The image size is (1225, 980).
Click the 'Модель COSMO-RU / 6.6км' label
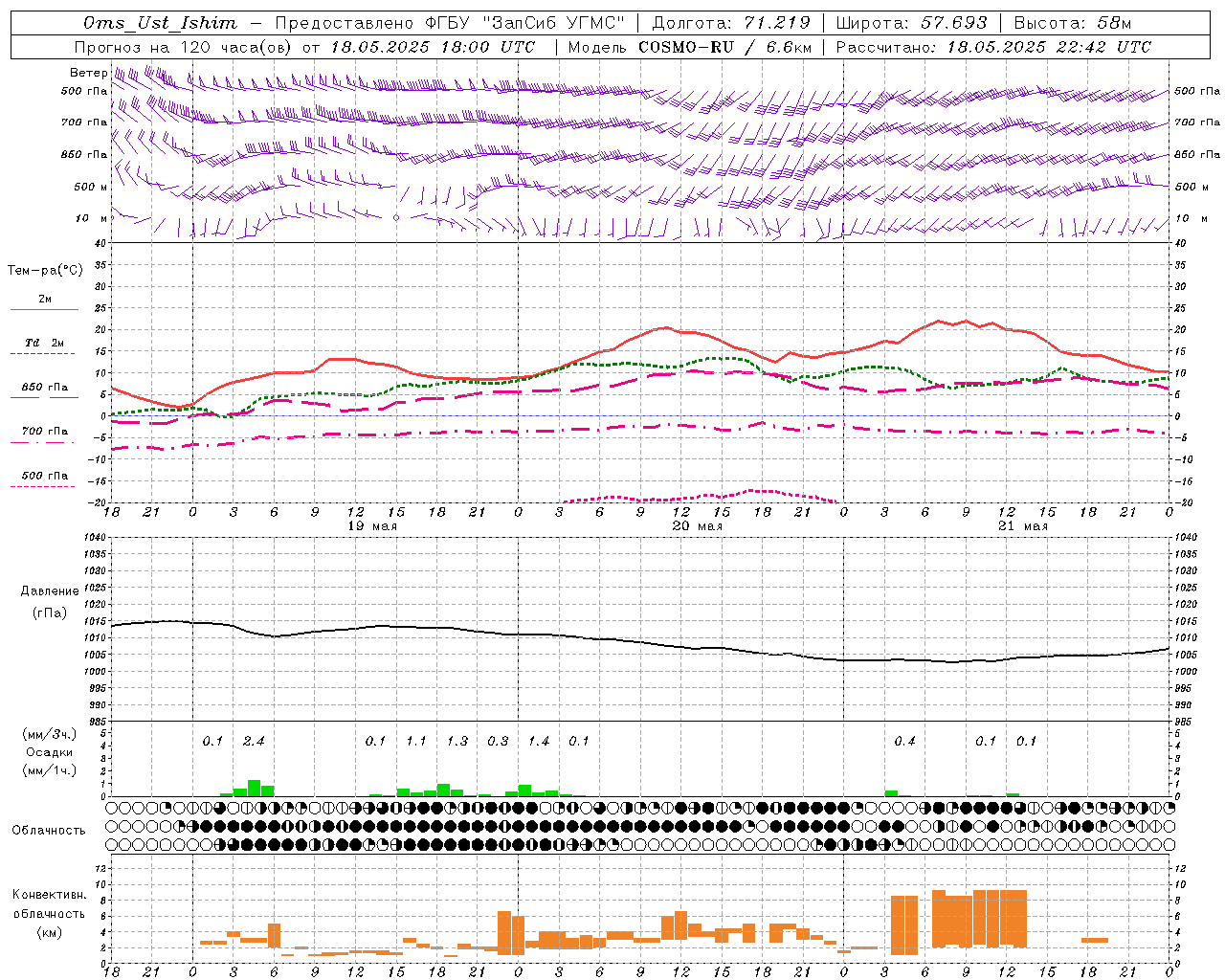(x=690, y=47)
